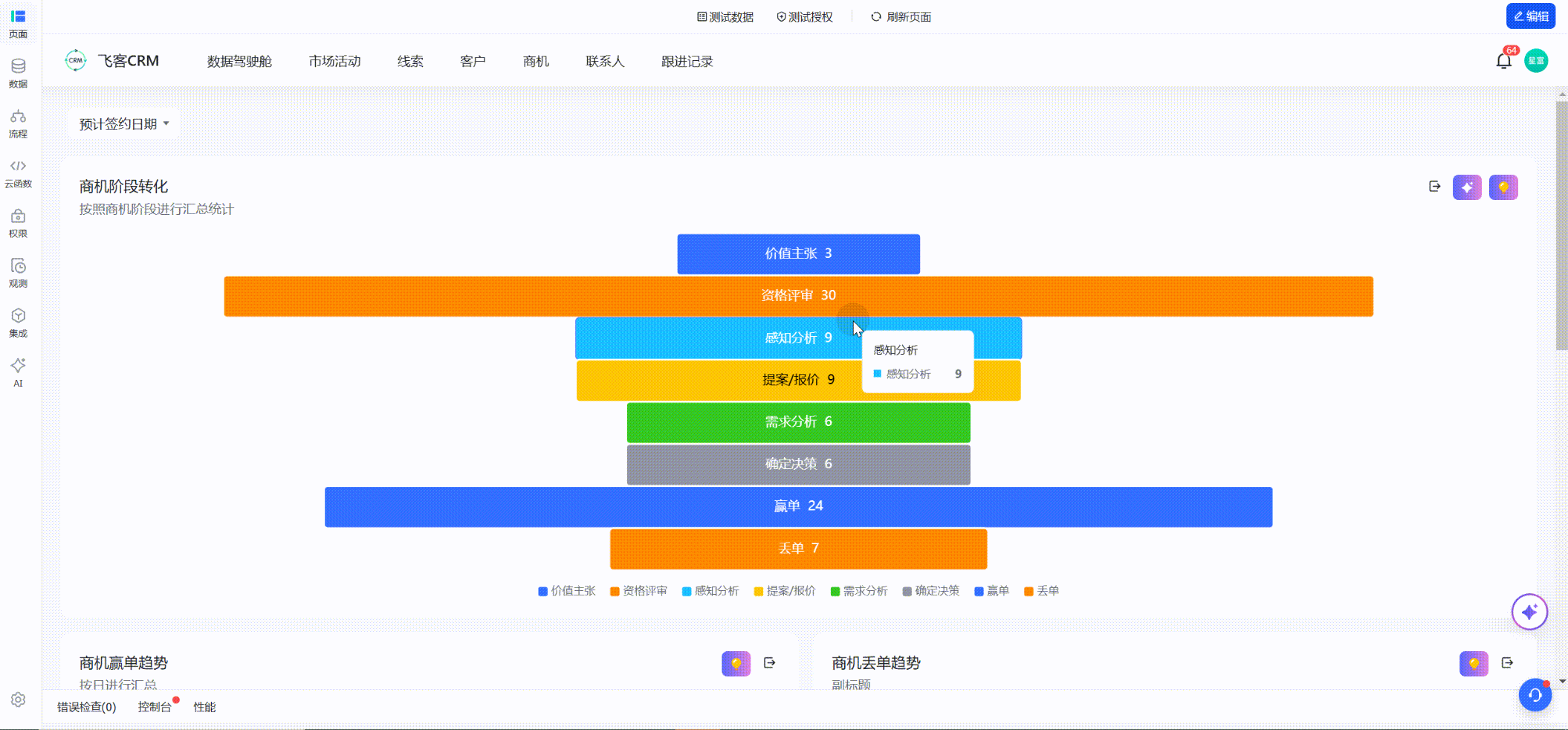Click the orange 资格评审 30 funnel bar

(798, 296)
